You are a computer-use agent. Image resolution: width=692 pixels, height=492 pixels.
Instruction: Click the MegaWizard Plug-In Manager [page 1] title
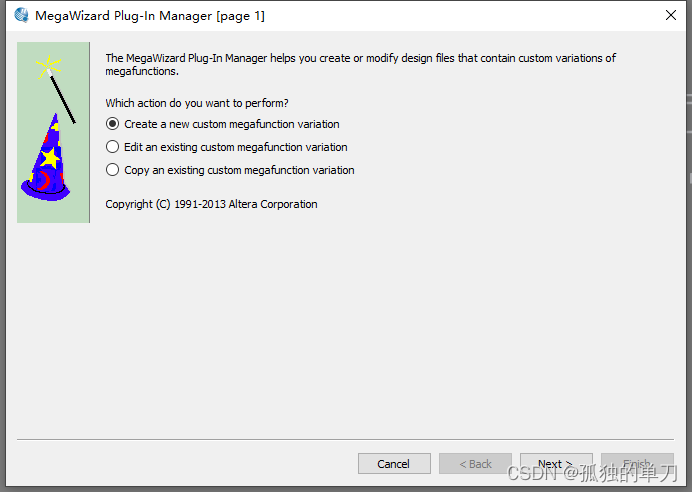pos(150,16)
